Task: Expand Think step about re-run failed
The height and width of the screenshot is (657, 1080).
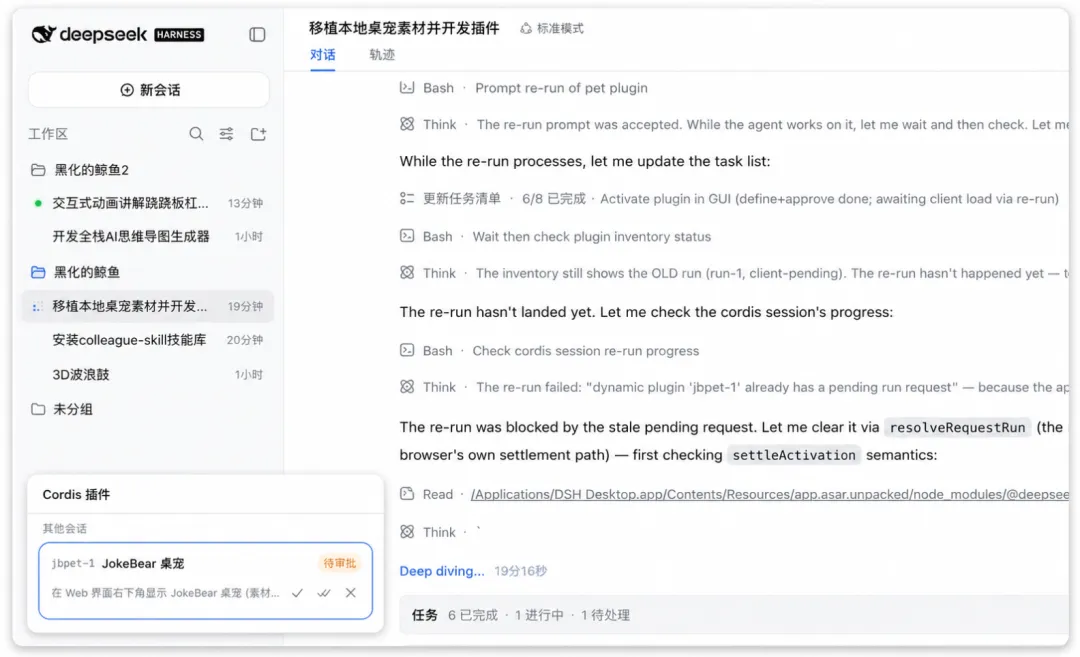Action: coord(734,388)
